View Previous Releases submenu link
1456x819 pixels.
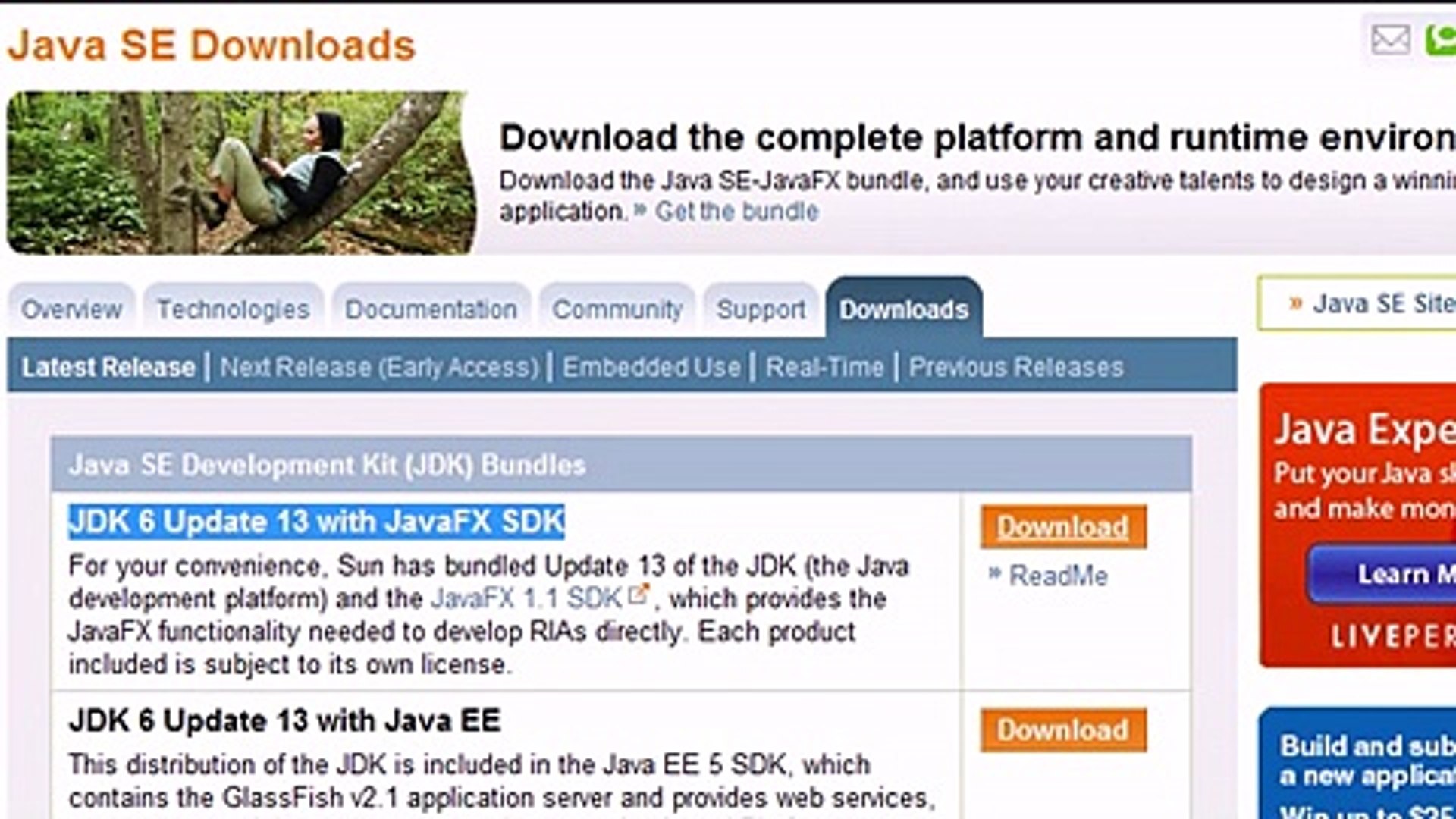point(1015,367)
